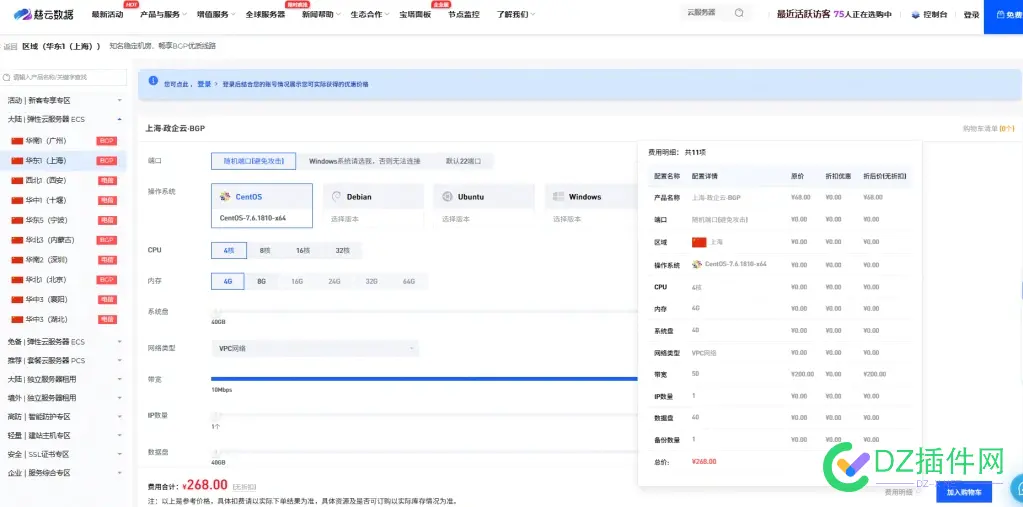
Task: Open the VPC网络 network type dropdown
Action: pos(314,348)
